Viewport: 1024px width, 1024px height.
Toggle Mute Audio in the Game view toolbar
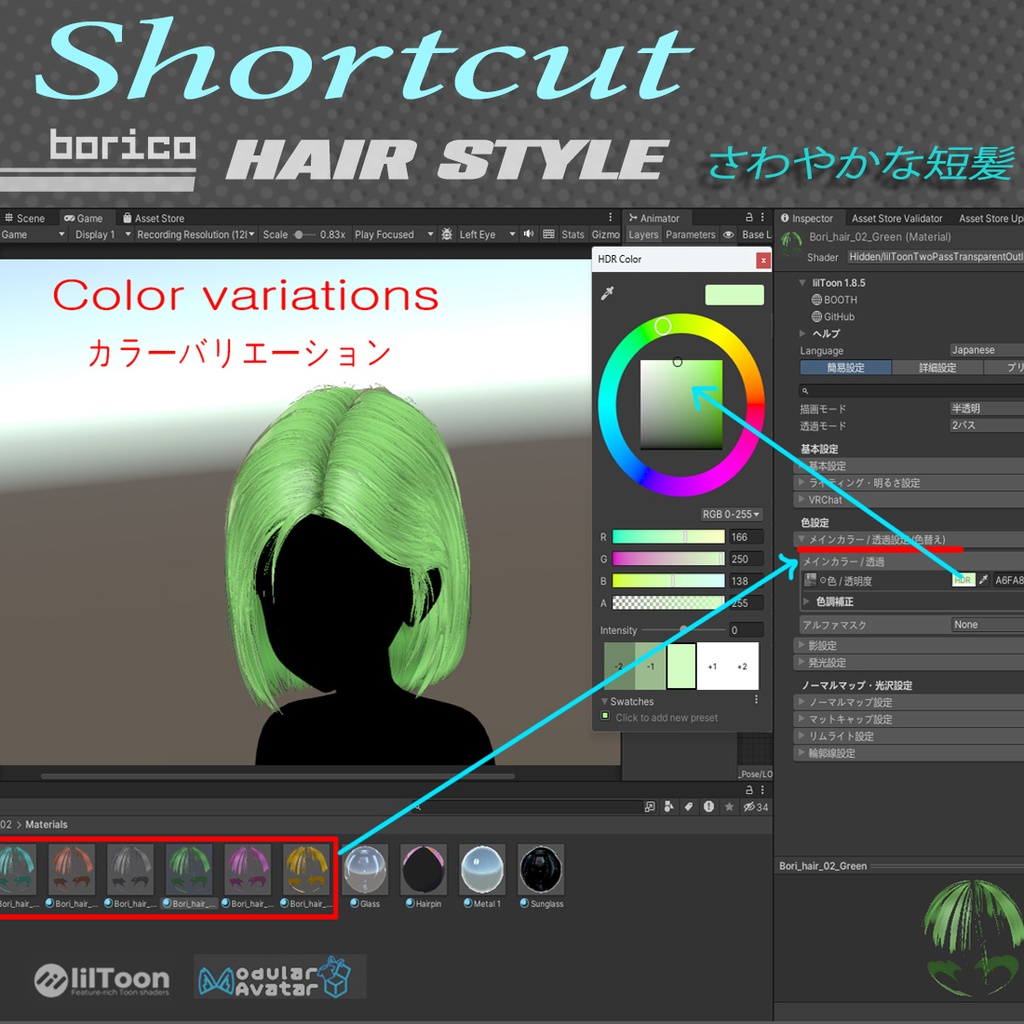[x=528, y=237]
